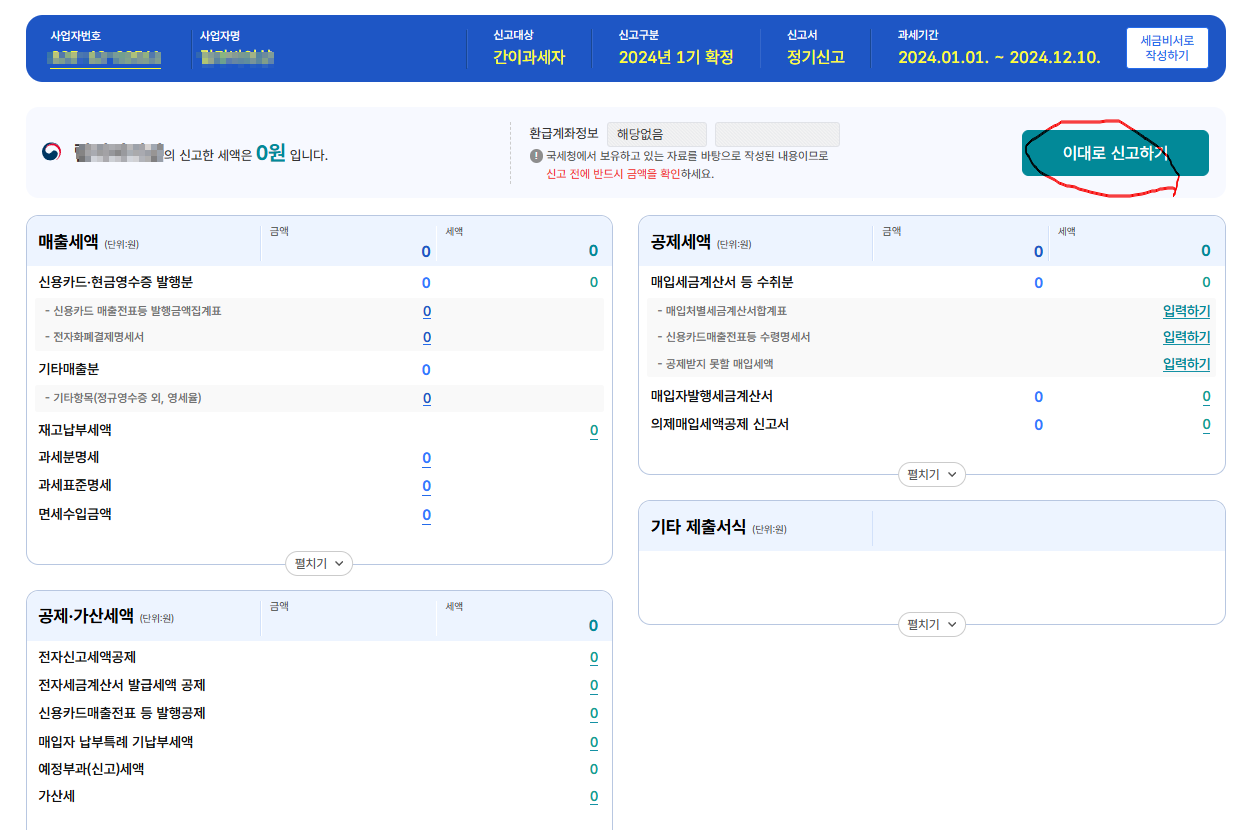Image resolution: width=1250 pixels, height=830 pixels.
Task: Click the 이대로 신고하기 submit button
Action: 1114,153
